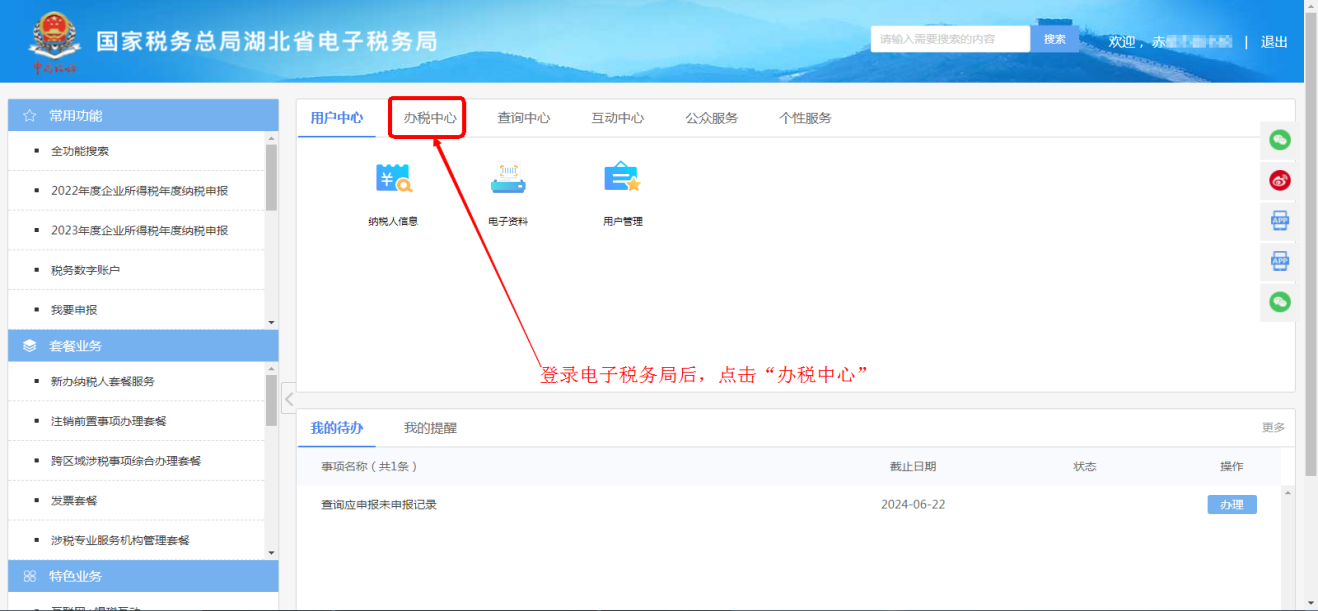Open 新办纳税人套餐服务
Image resolution: width=1318 pixels, height=611 pixels.
[x=103, y=381]
